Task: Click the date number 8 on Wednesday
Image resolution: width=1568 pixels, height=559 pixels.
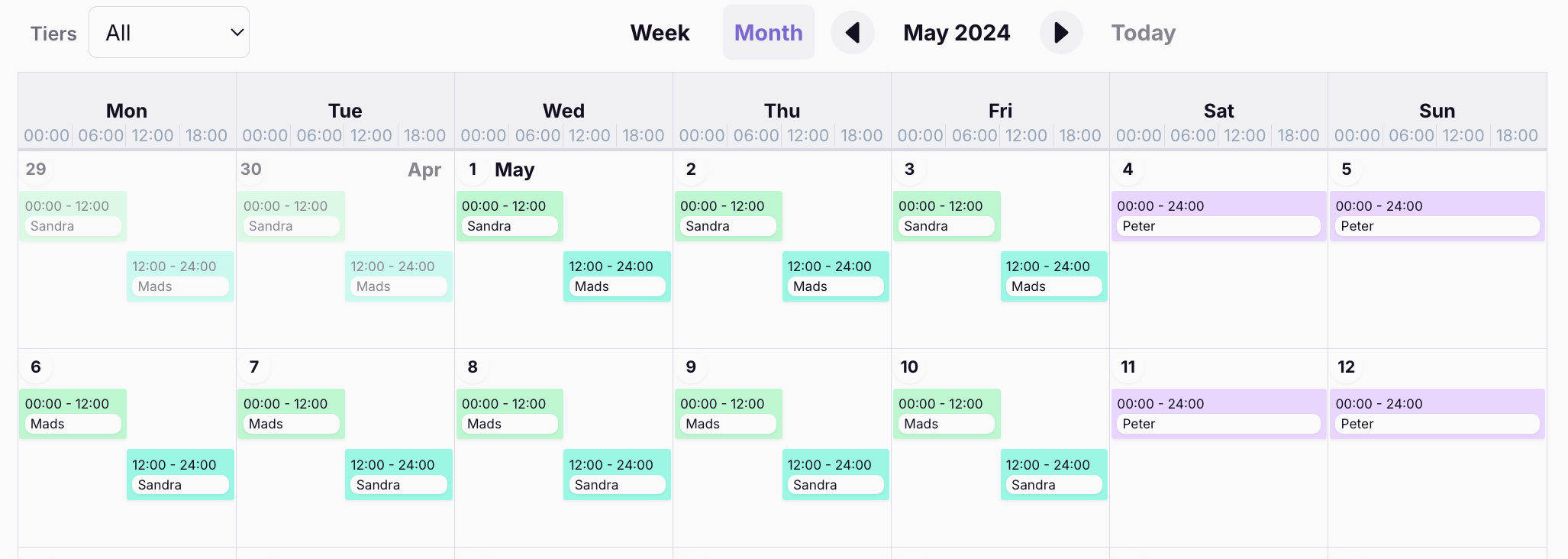Action: [x=472, y=367]
